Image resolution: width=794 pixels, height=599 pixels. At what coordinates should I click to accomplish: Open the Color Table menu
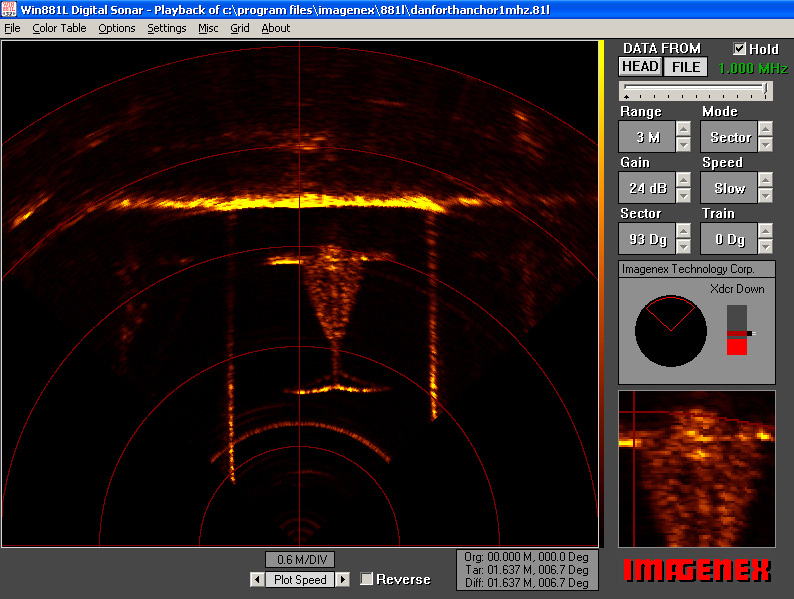59,28
